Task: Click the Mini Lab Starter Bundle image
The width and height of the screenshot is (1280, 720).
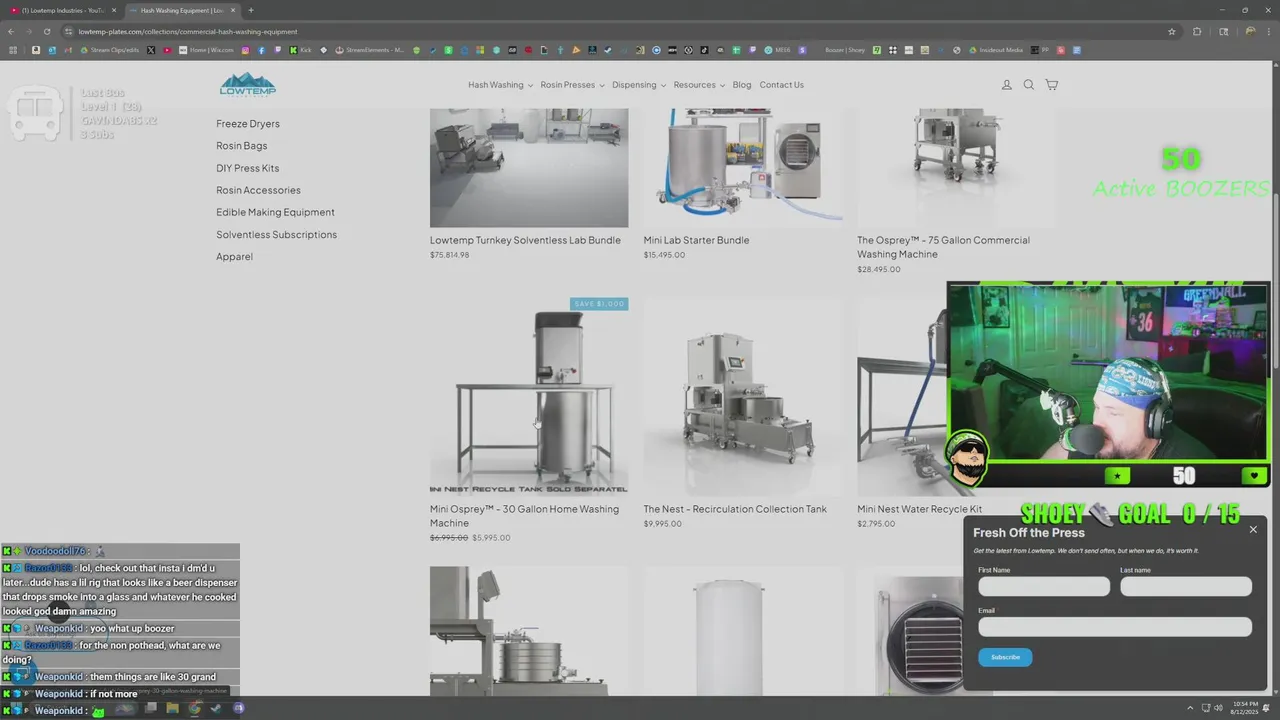Action: tap(743, 168)
